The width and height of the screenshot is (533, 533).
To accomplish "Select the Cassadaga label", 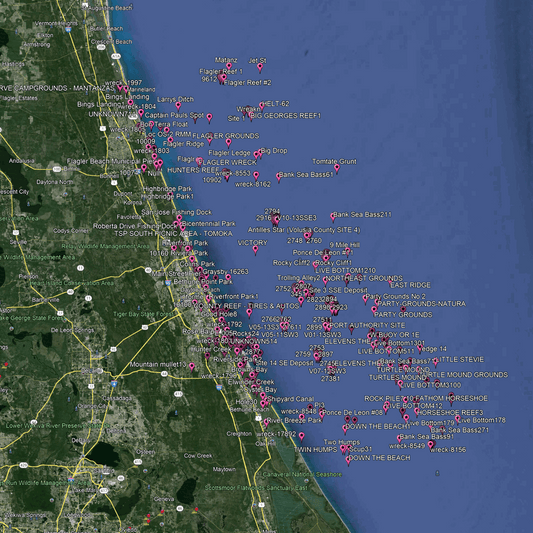I will point(117,398).
